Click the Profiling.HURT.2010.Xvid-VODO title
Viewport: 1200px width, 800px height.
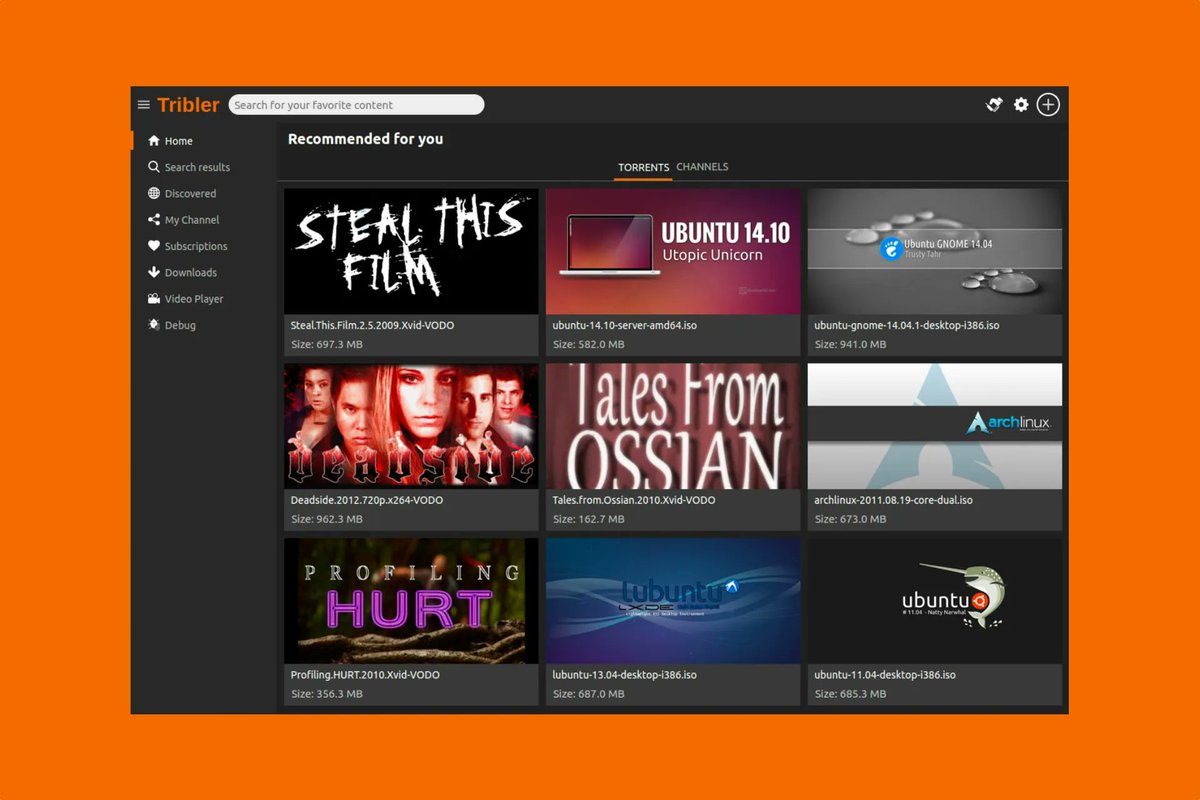(363, 675)
